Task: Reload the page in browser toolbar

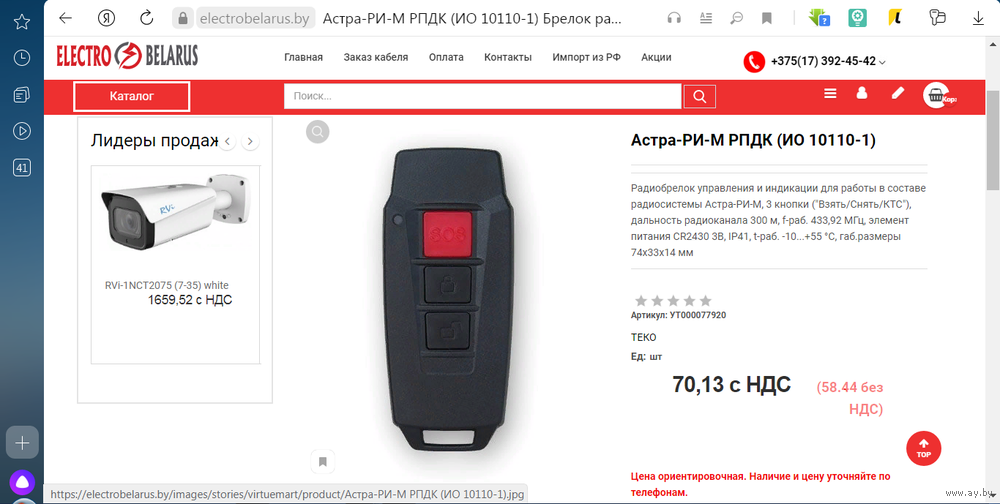Action: (x=147, y=19)
